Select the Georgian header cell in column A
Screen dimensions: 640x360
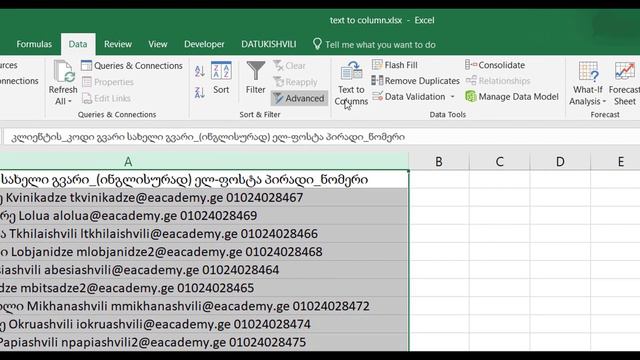tap(204, 180)
